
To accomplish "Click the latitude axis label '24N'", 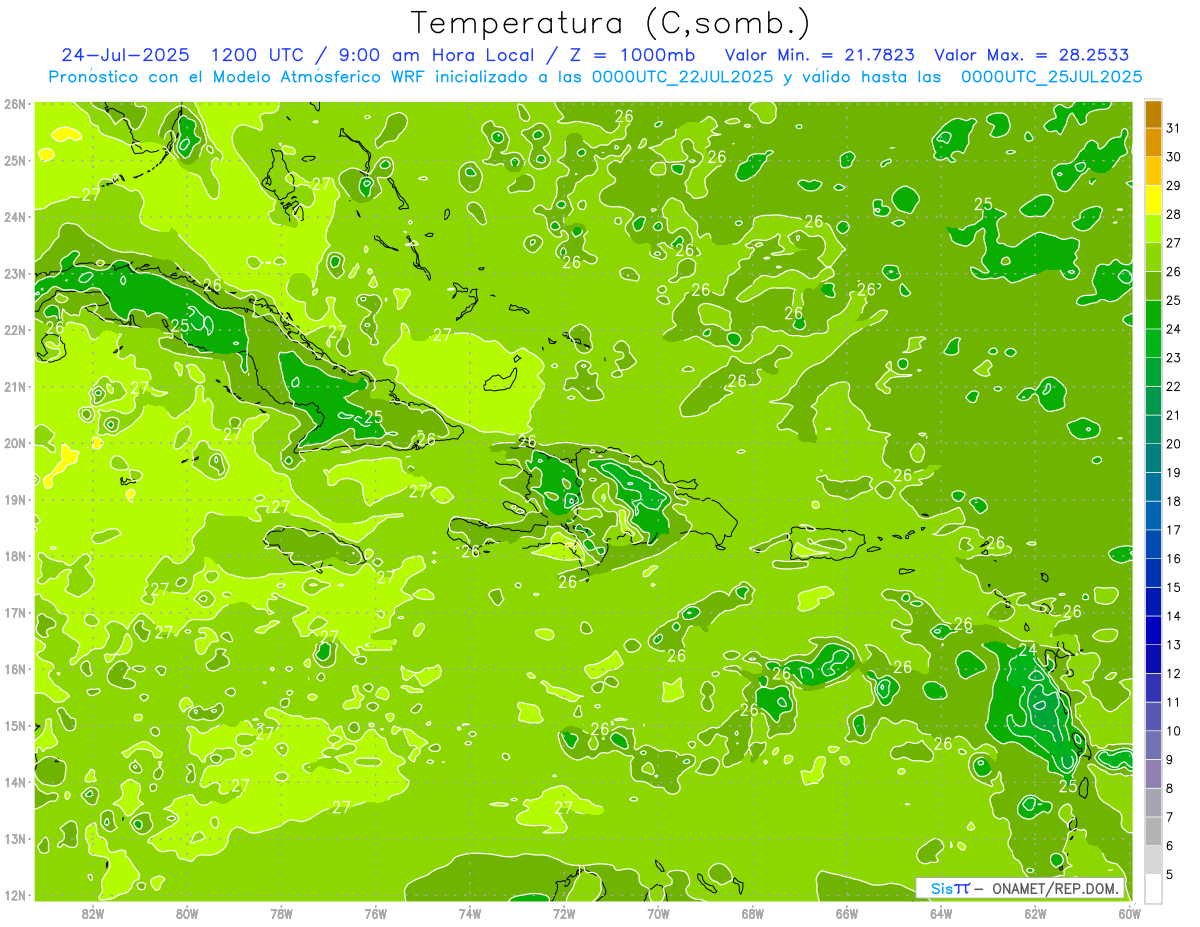I will (x=15, y=217).
